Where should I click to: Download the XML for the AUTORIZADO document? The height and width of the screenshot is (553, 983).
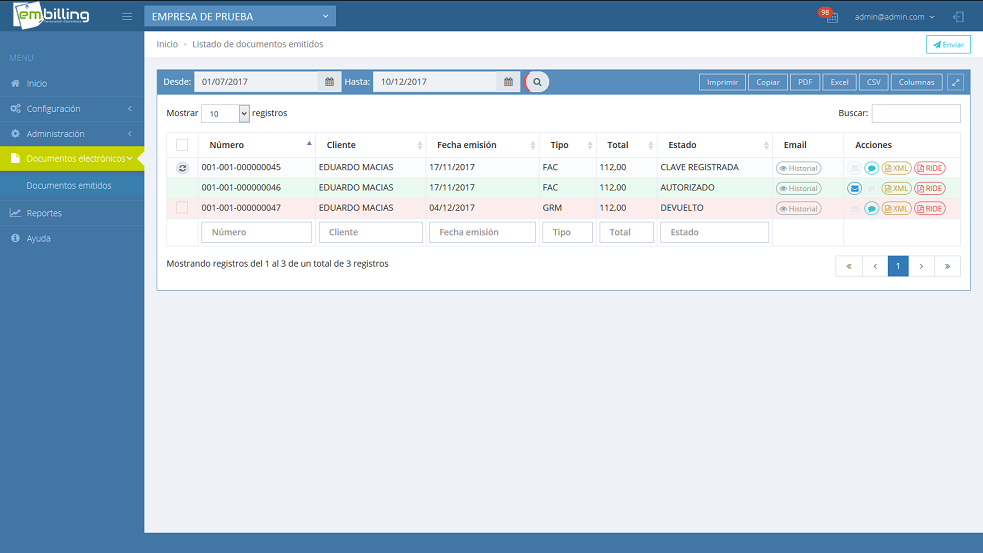(896, 188)
